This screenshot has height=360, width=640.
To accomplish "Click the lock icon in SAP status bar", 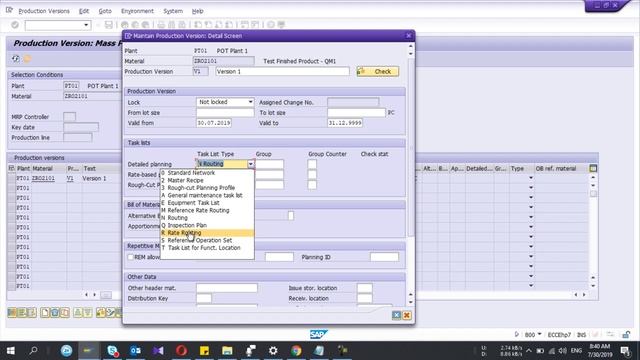I will [626, 335].
